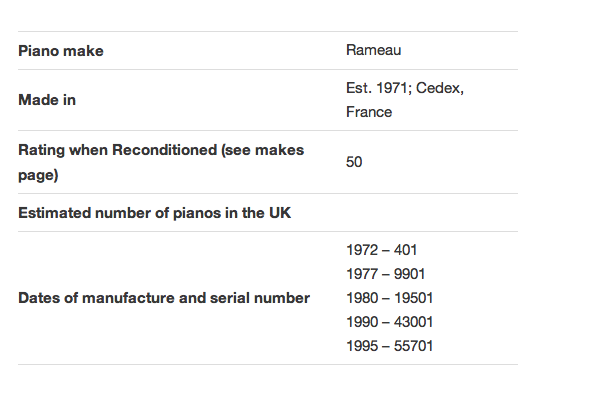The width and height of the screenshot is (599, 414).
Task: Click the 1977 – 9901 entry
Action: pyautogui.click(x=385, y=274)
